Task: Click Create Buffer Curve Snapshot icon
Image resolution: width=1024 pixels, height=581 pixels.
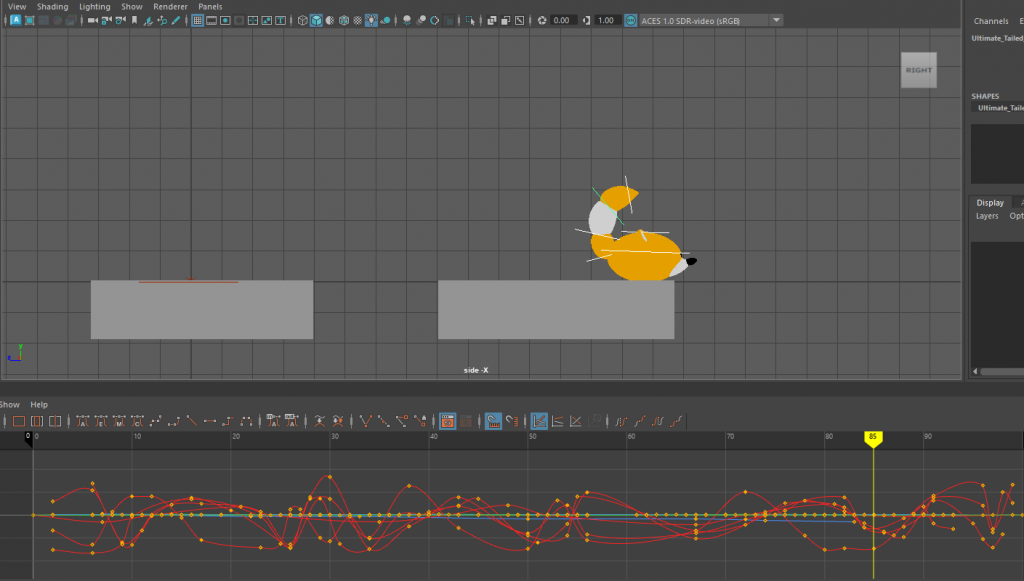Action: tap(319, 421)
